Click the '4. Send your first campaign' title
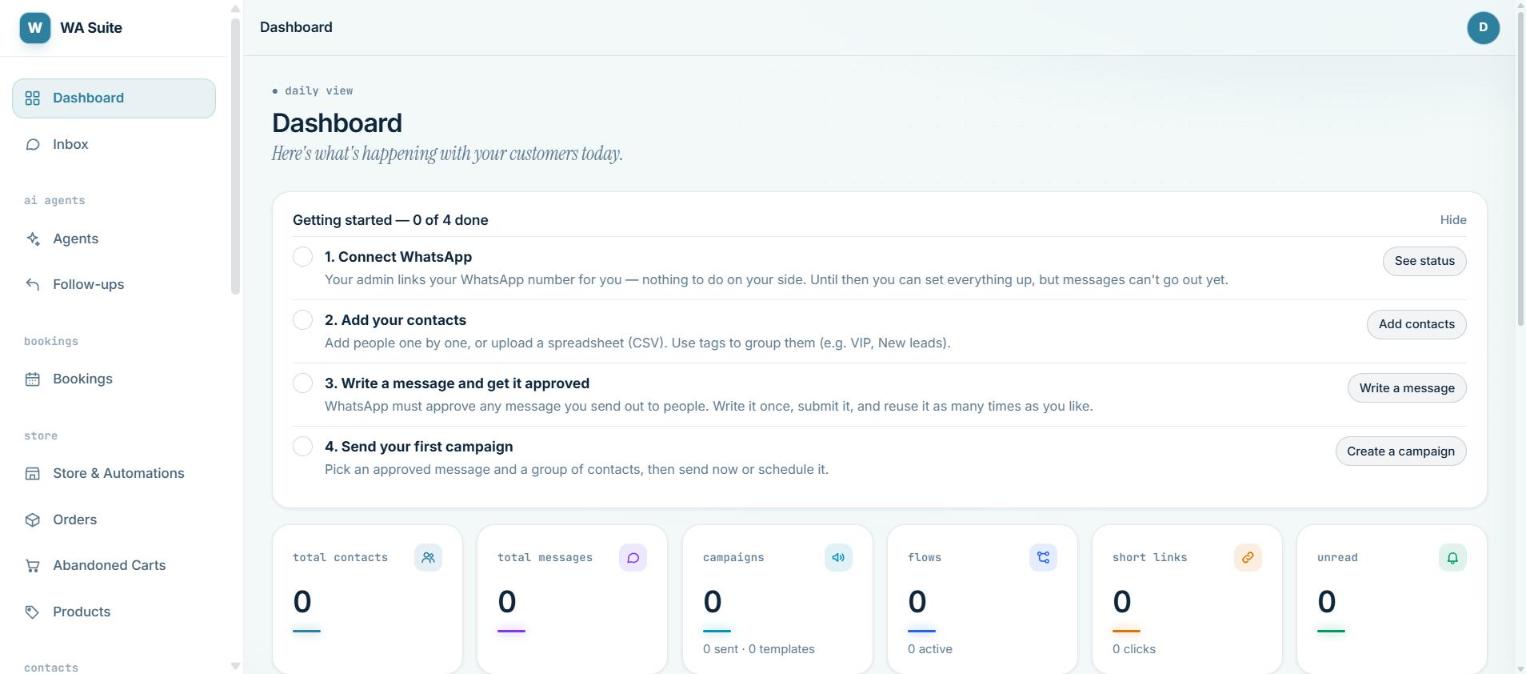The height and width of the screenshot is (674, 1526). point(418,446)
